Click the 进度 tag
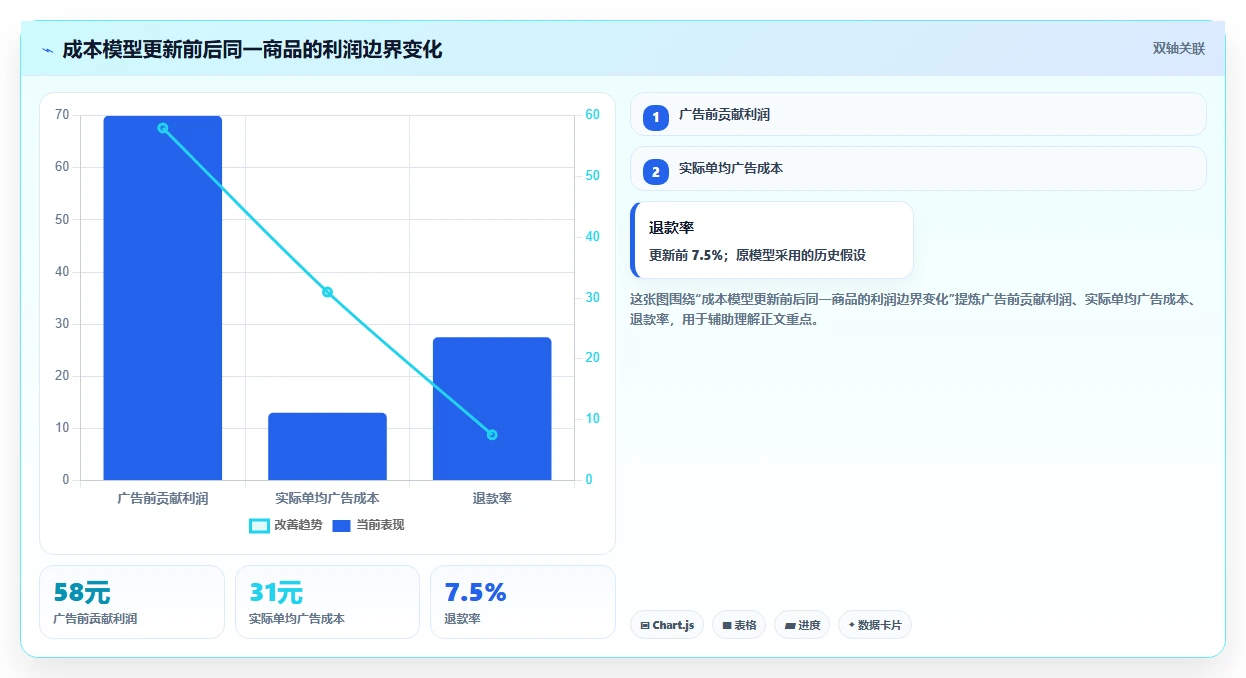The width and height of the screenshot is (1246, 678). (802, 625)
